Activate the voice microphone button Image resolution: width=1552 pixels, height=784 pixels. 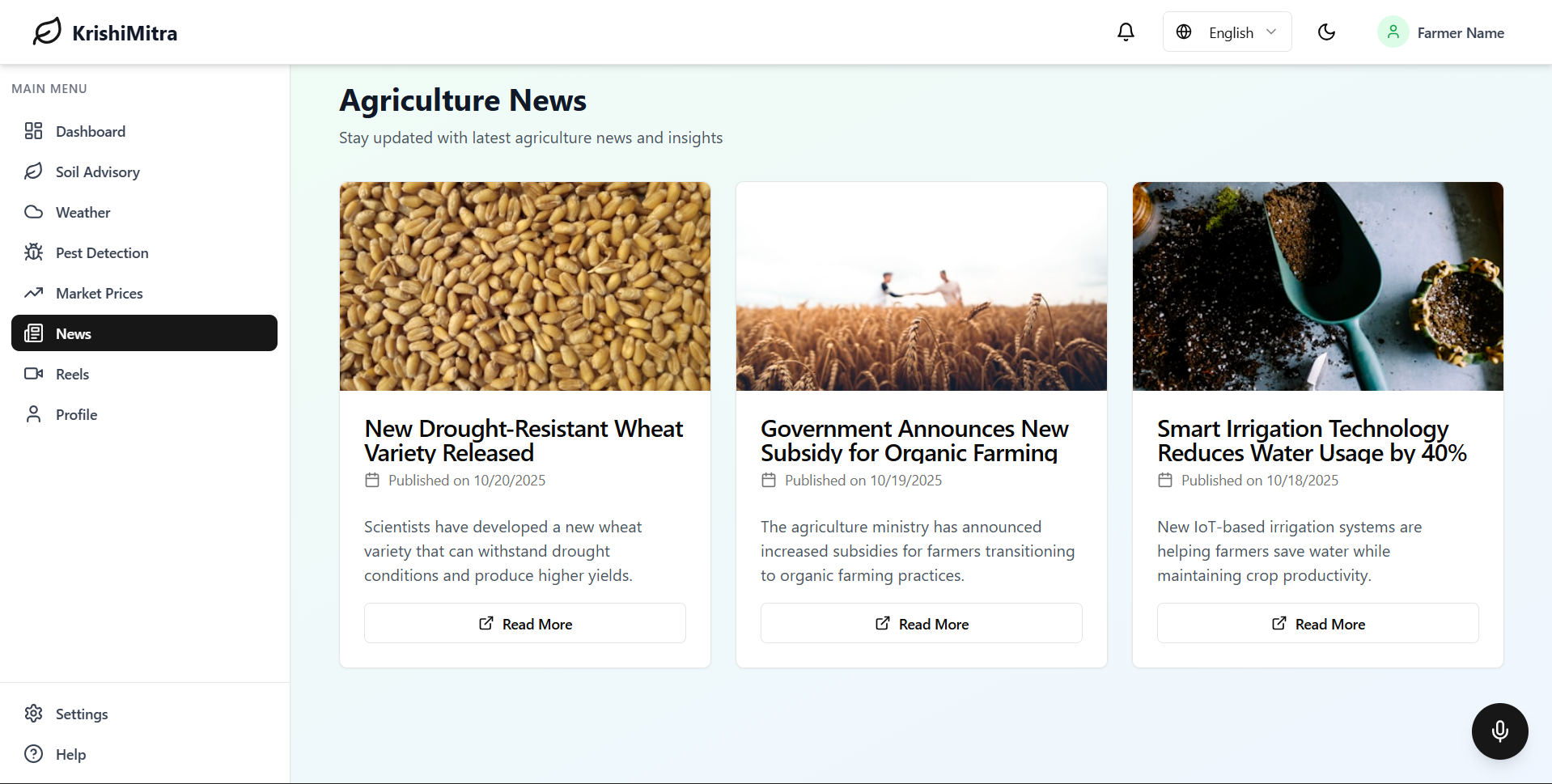click(x=1499, y=731)
